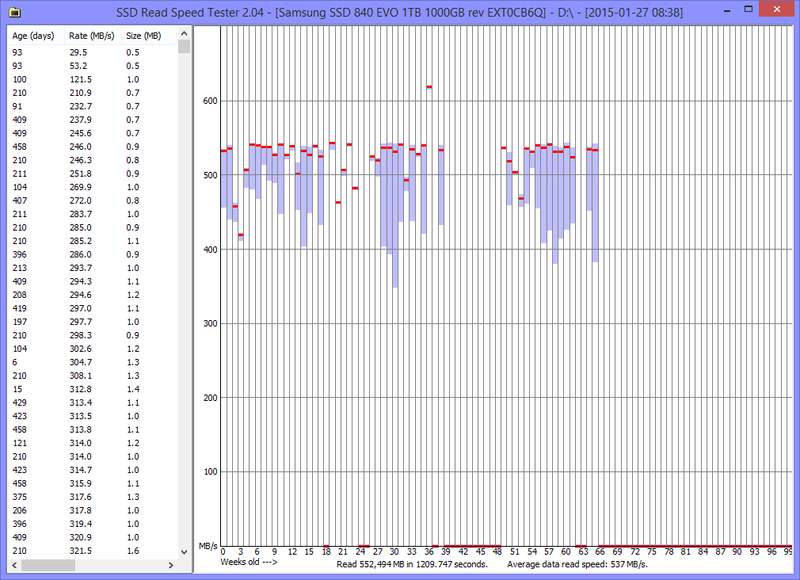Click the 'Average data read speed: 537 MB/s.' text

click(x=578, y=564)
